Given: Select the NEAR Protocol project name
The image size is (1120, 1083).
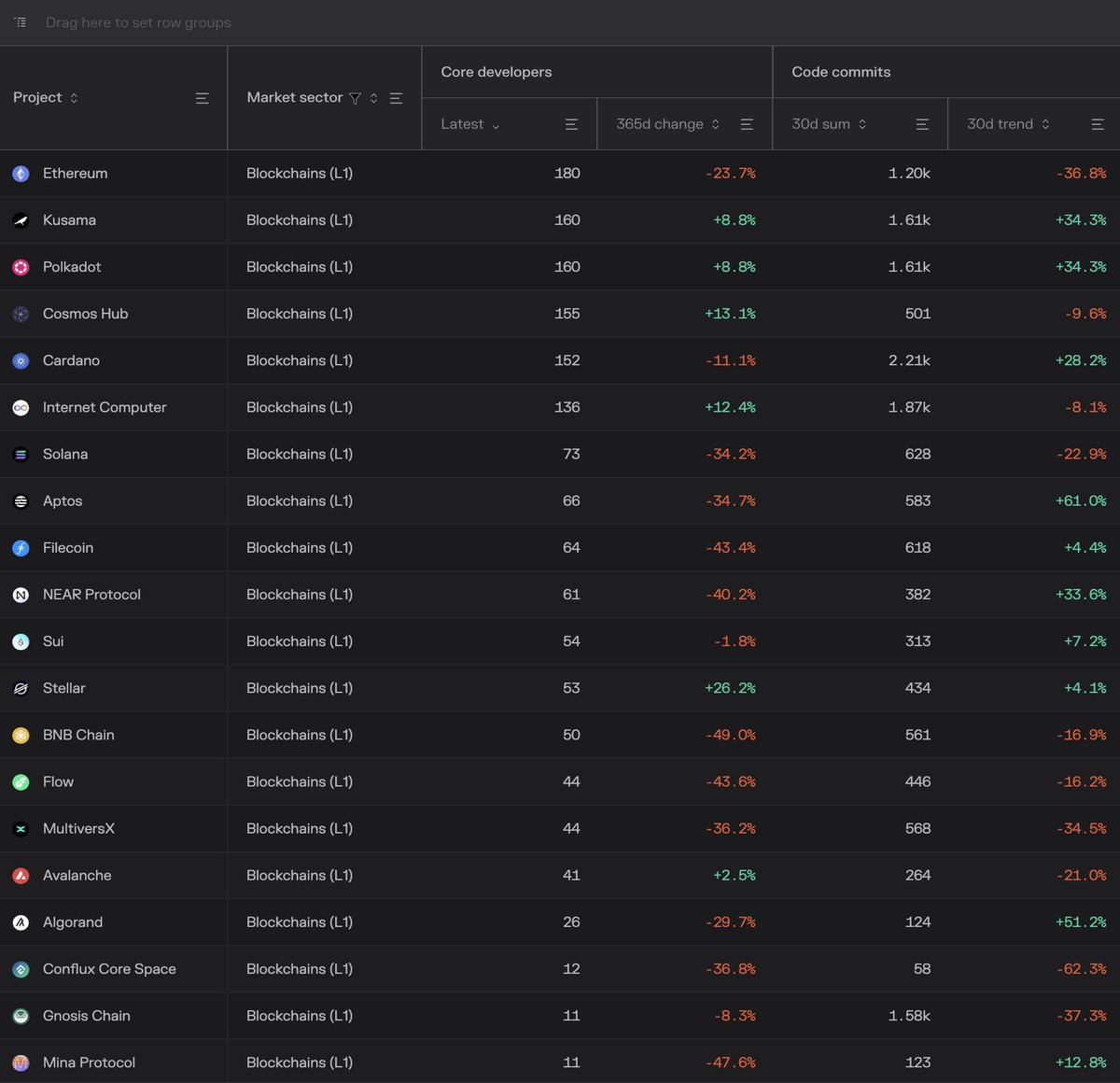Looking at the screenshot, I should coord(91,595).
